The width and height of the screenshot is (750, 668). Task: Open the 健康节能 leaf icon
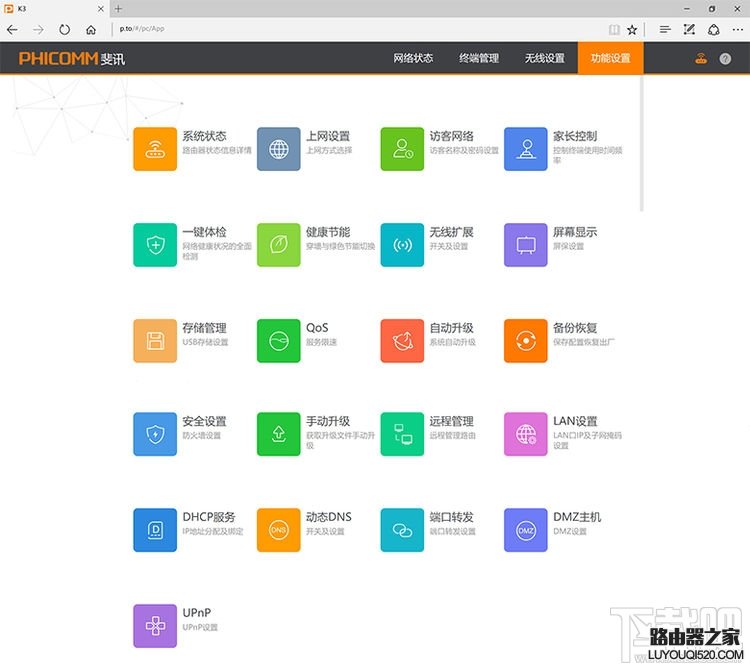tap(278, 245)
